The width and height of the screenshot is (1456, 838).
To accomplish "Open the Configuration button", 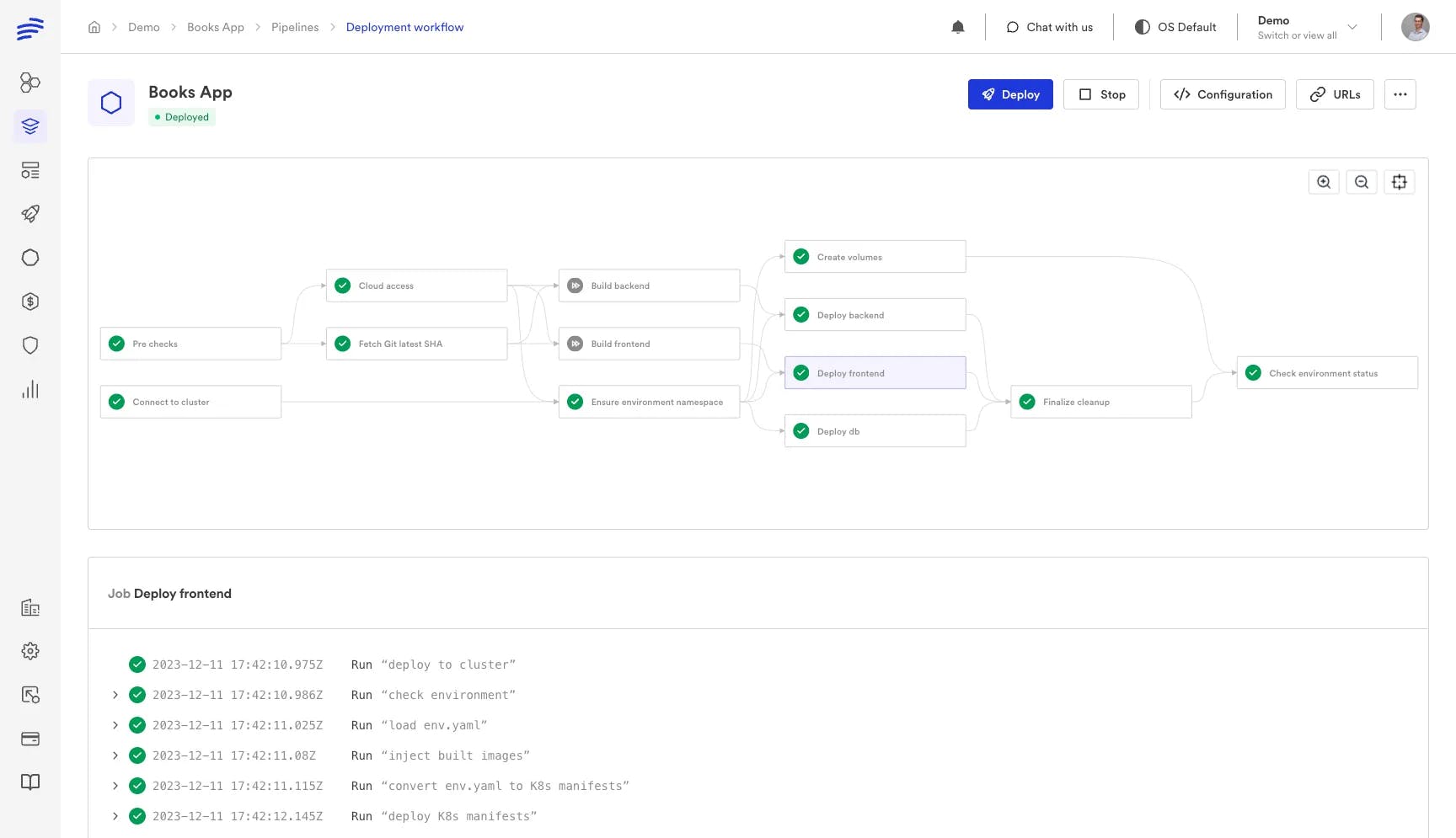I will coord(1222,94).
